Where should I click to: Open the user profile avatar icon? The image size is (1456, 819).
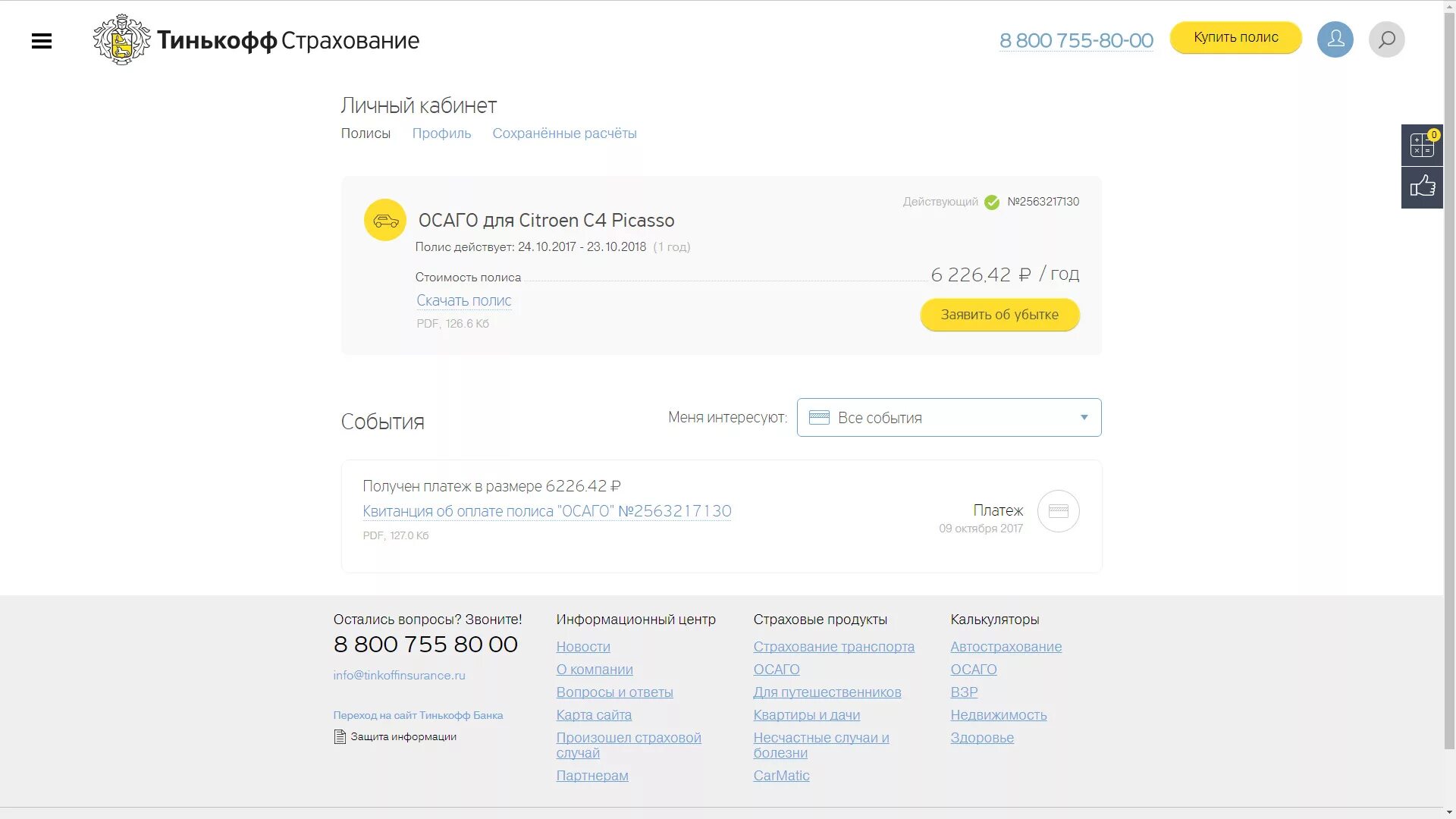pos(1335,39)
